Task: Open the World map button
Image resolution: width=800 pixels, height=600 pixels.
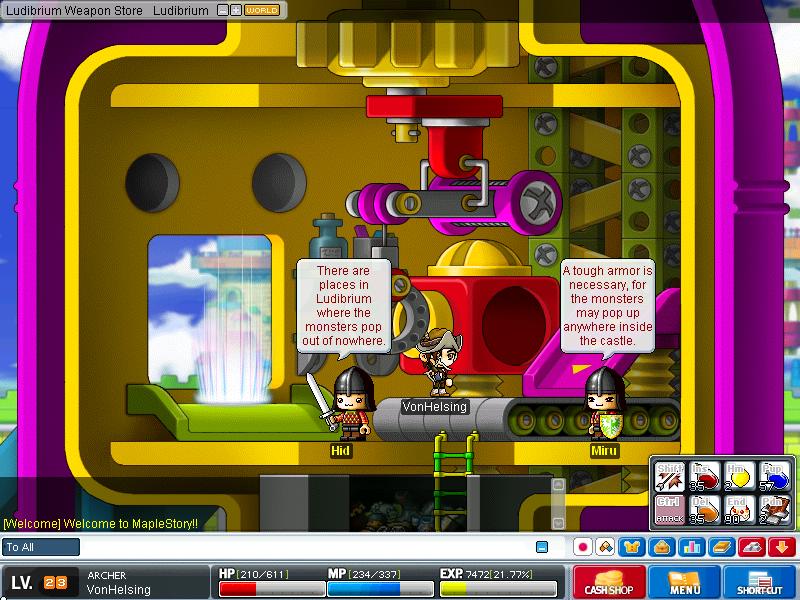Action: click(x=262, y=10)
